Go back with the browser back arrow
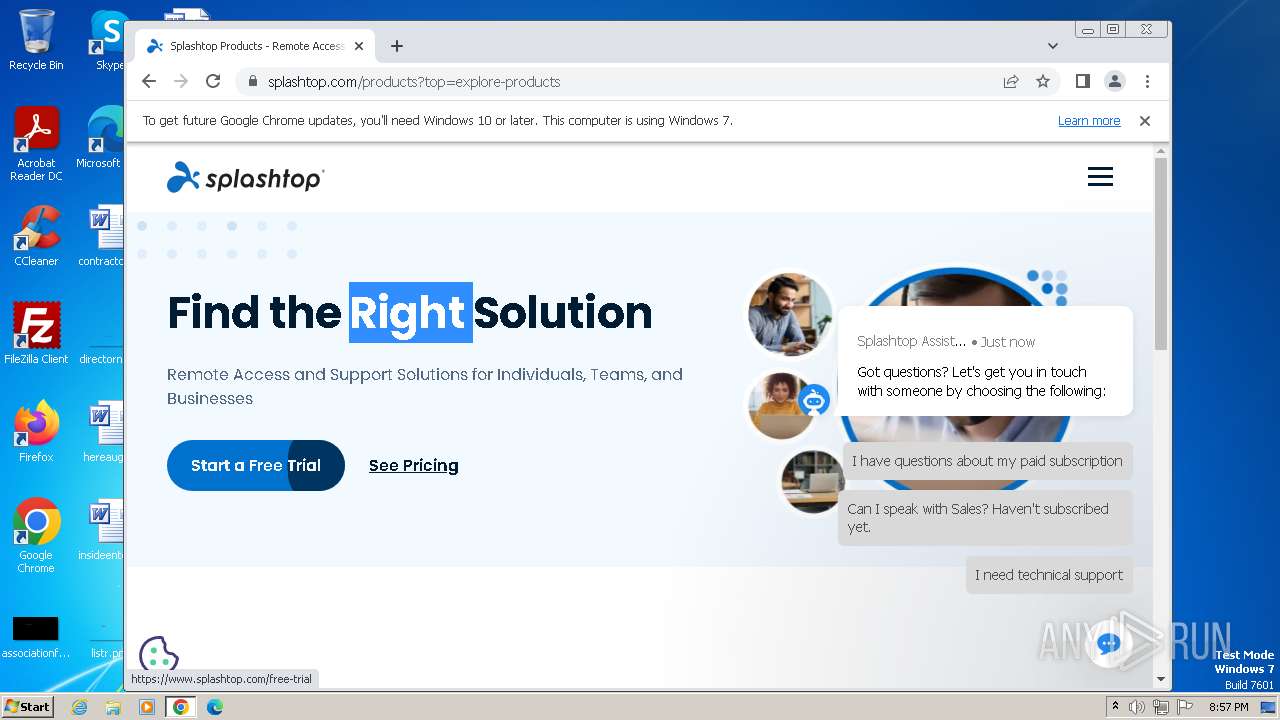1280x720 pixels. pyautogui.click(x=149, y=81)
